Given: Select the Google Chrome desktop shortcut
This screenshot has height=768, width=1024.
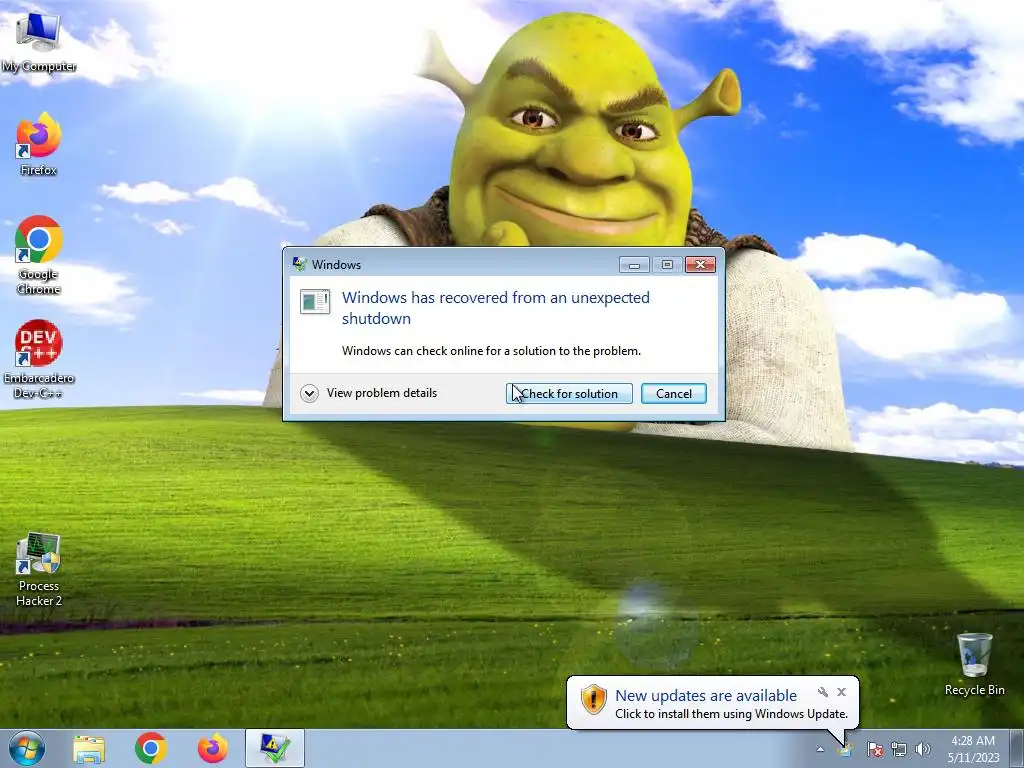Looking at the screenshot, I should (39, 255).
